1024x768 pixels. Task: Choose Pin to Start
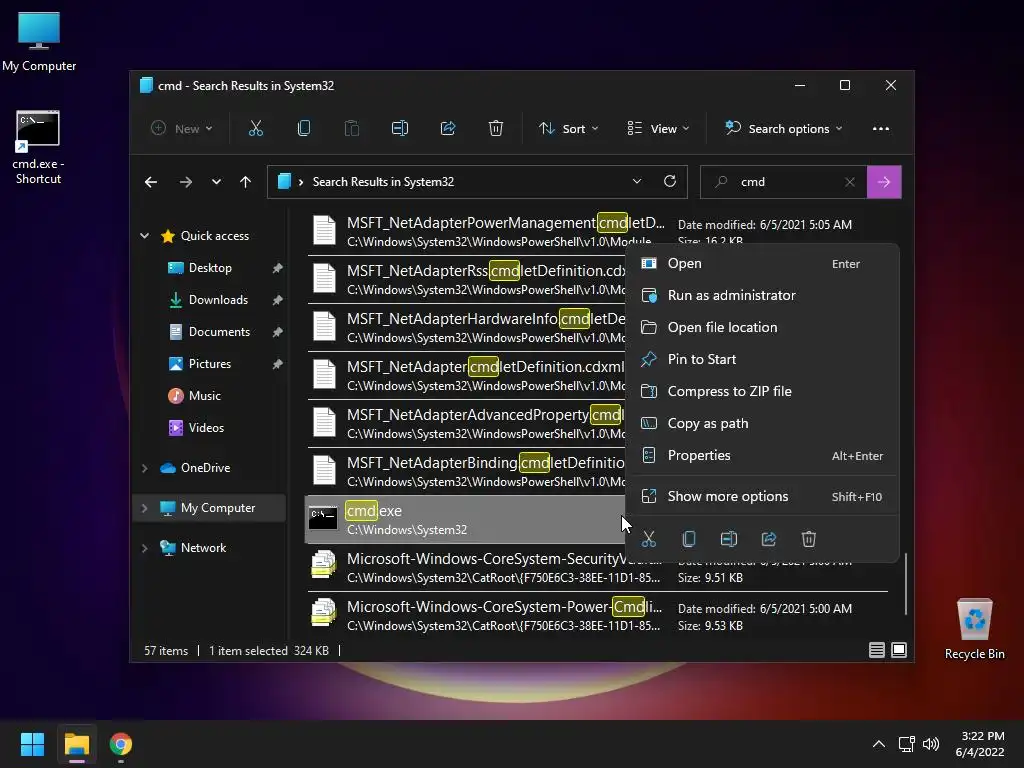tap(761, 360)
